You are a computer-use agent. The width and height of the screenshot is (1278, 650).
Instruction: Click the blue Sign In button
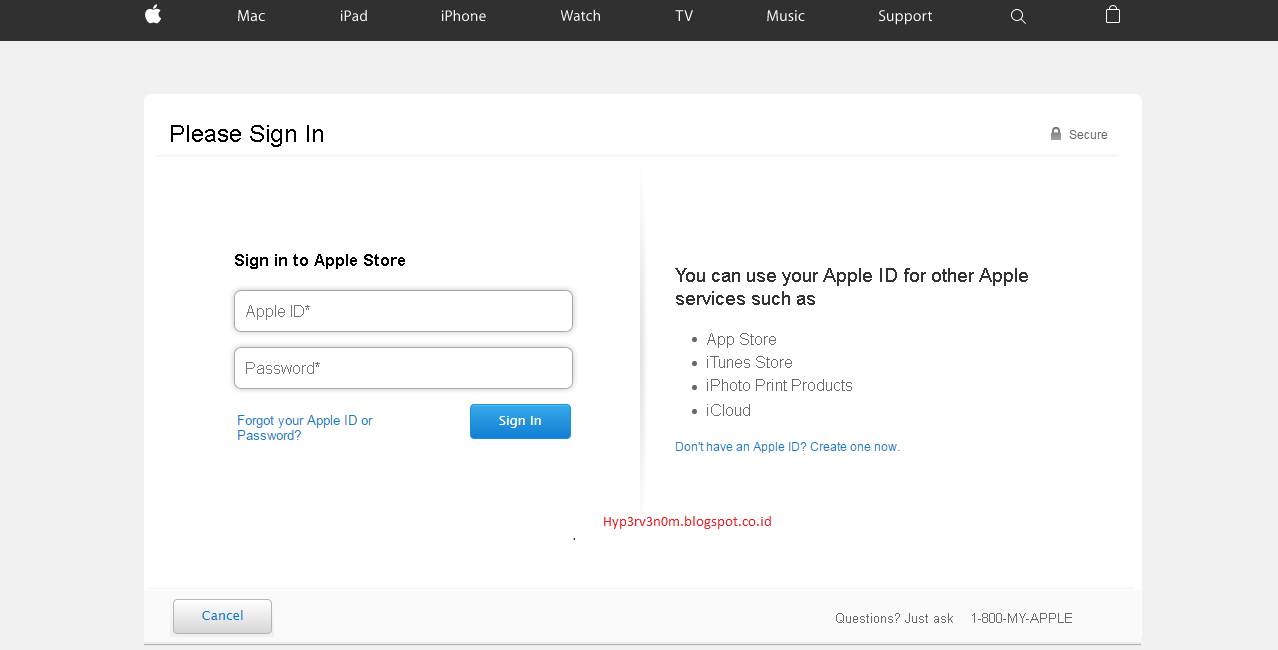(520, 421)
